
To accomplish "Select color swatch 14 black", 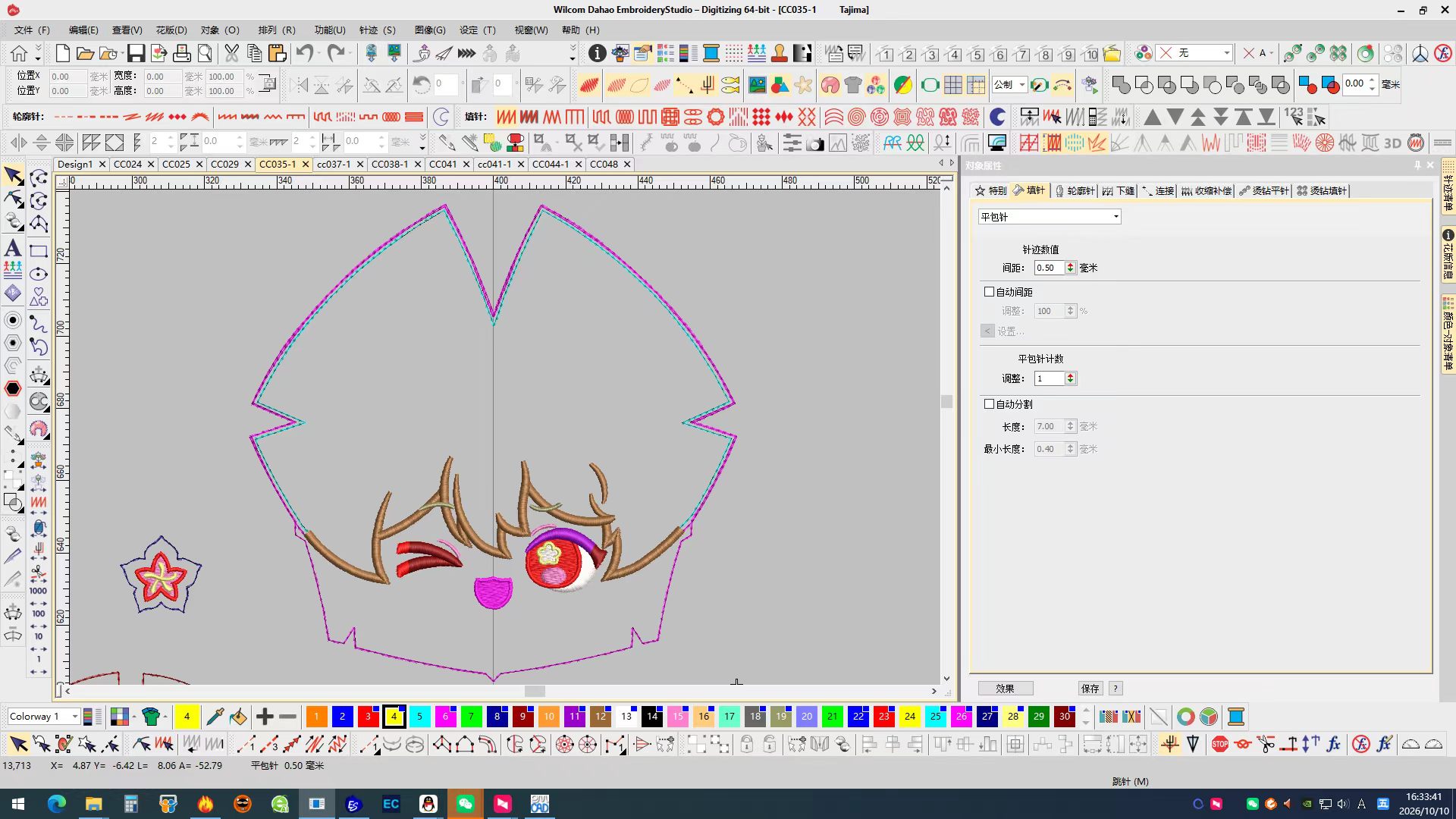I will (652, 717).
